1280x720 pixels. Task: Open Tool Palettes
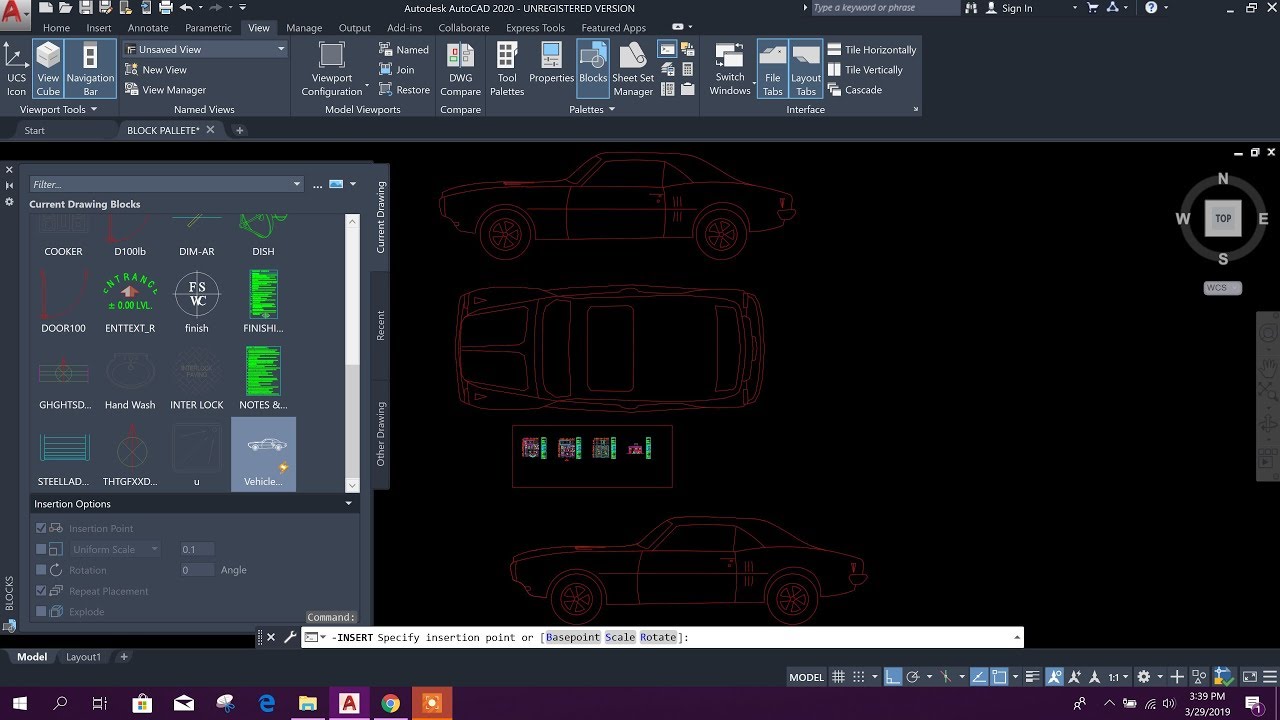507,69
